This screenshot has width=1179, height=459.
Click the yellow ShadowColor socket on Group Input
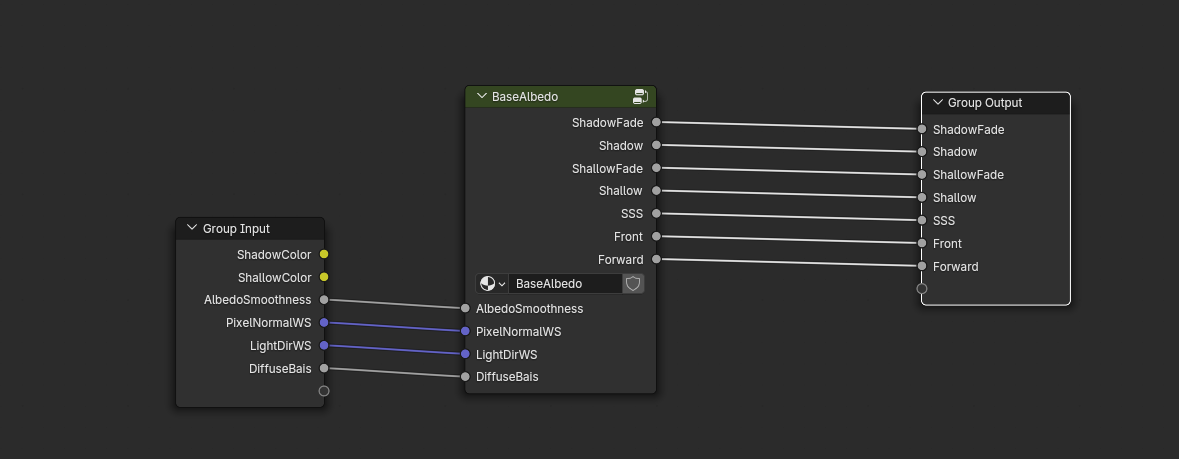coord(324,255)
